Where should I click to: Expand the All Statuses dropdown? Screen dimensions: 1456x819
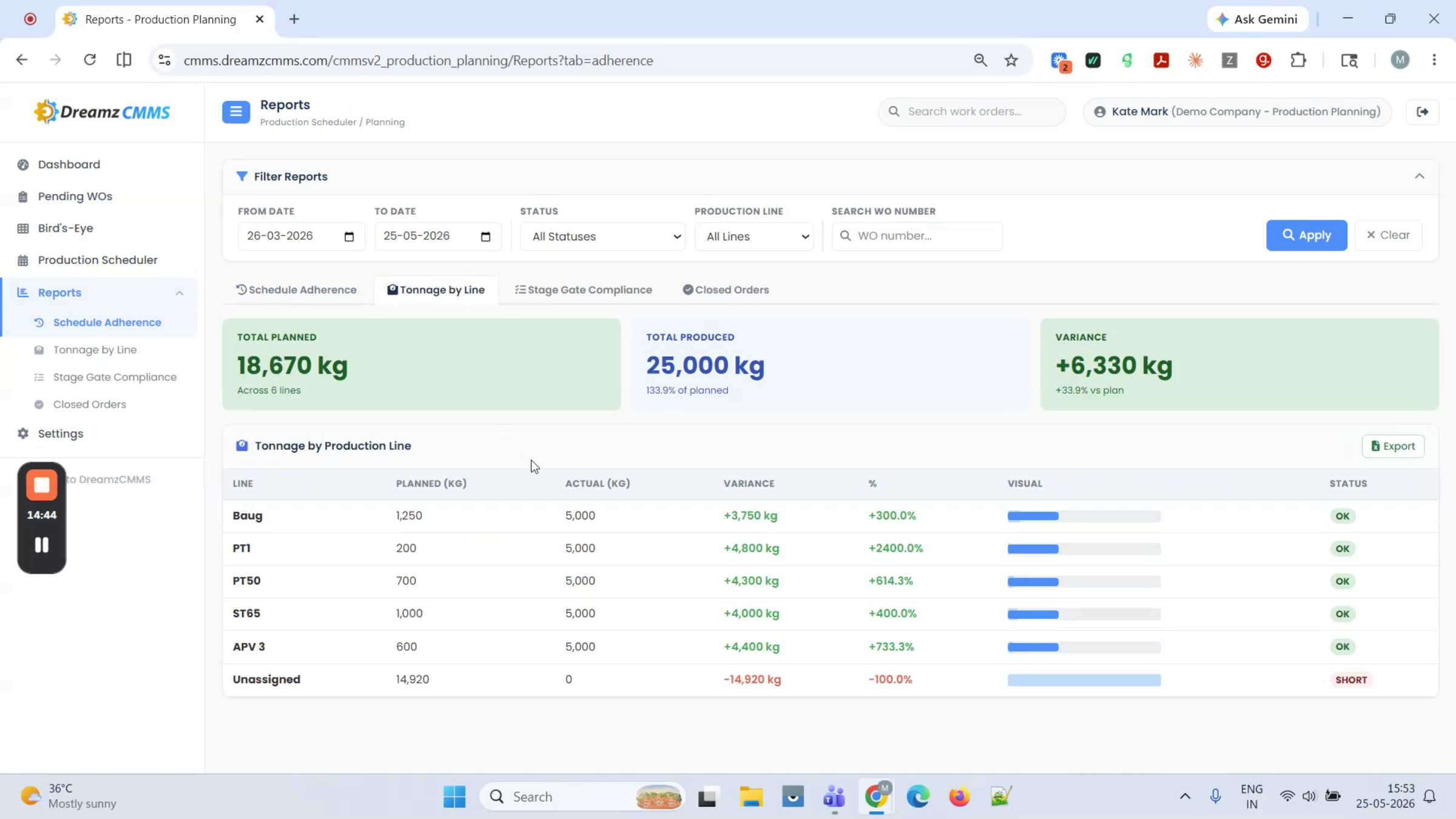(602, 237)
